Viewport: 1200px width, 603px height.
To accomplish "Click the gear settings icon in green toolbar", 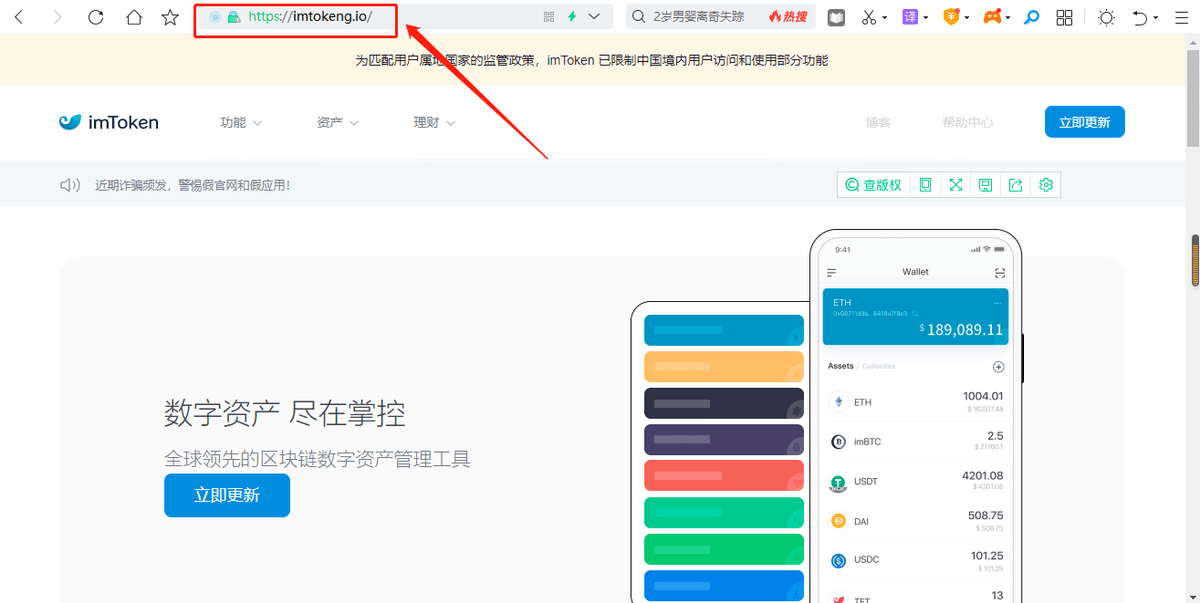I will click(x=1046, y=185).
